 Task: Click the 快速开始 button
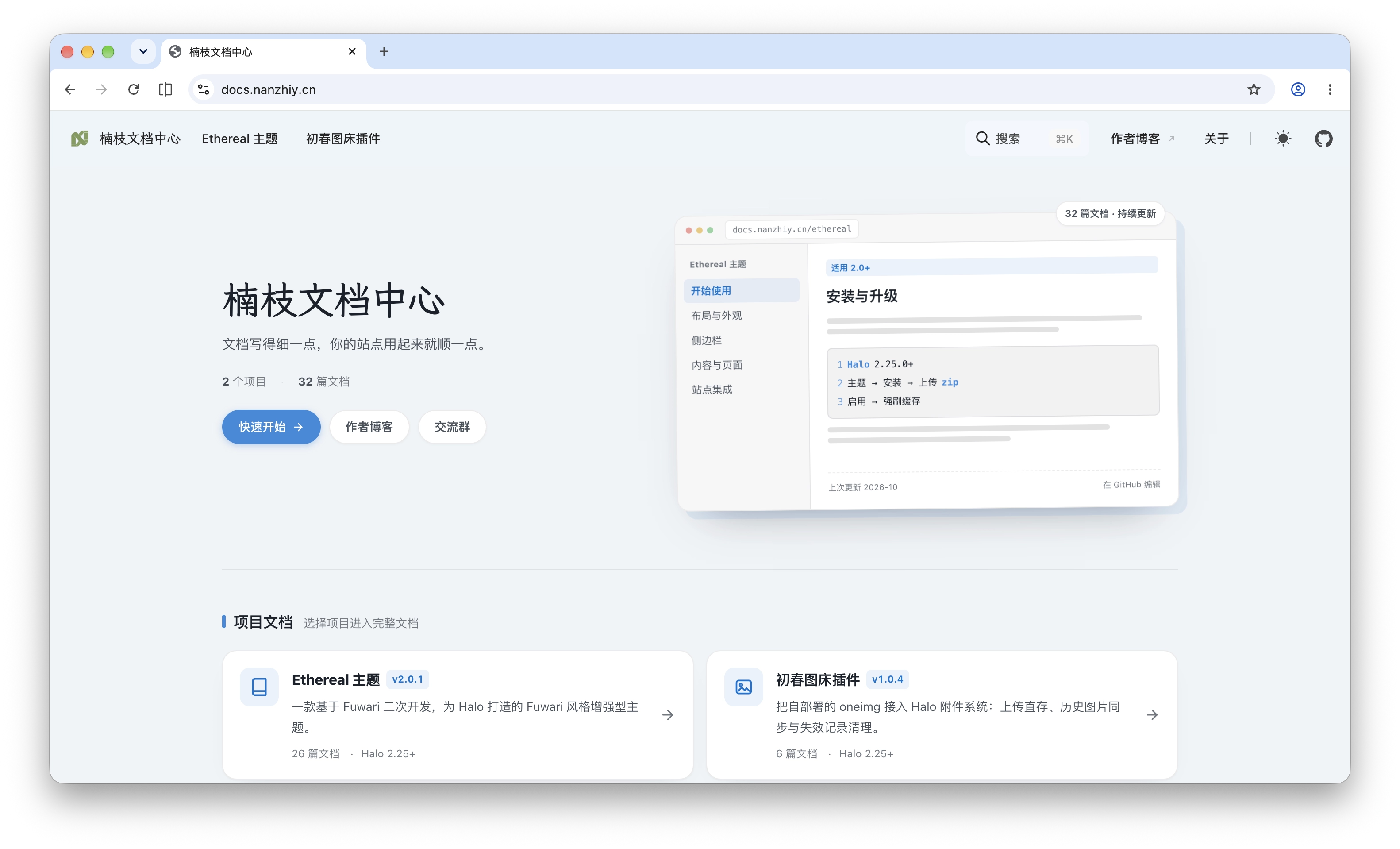[271, 427]
